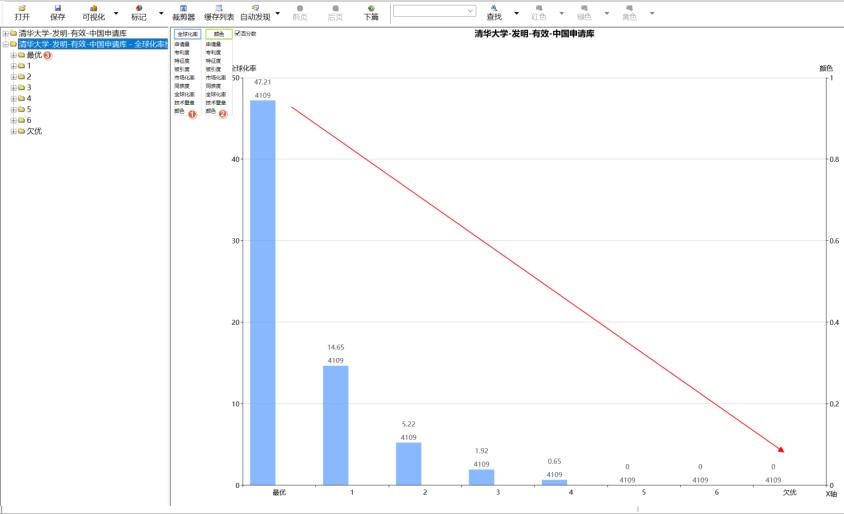
Task: Select the tree item folder labeled 3
Action: [x=29, y=88]
